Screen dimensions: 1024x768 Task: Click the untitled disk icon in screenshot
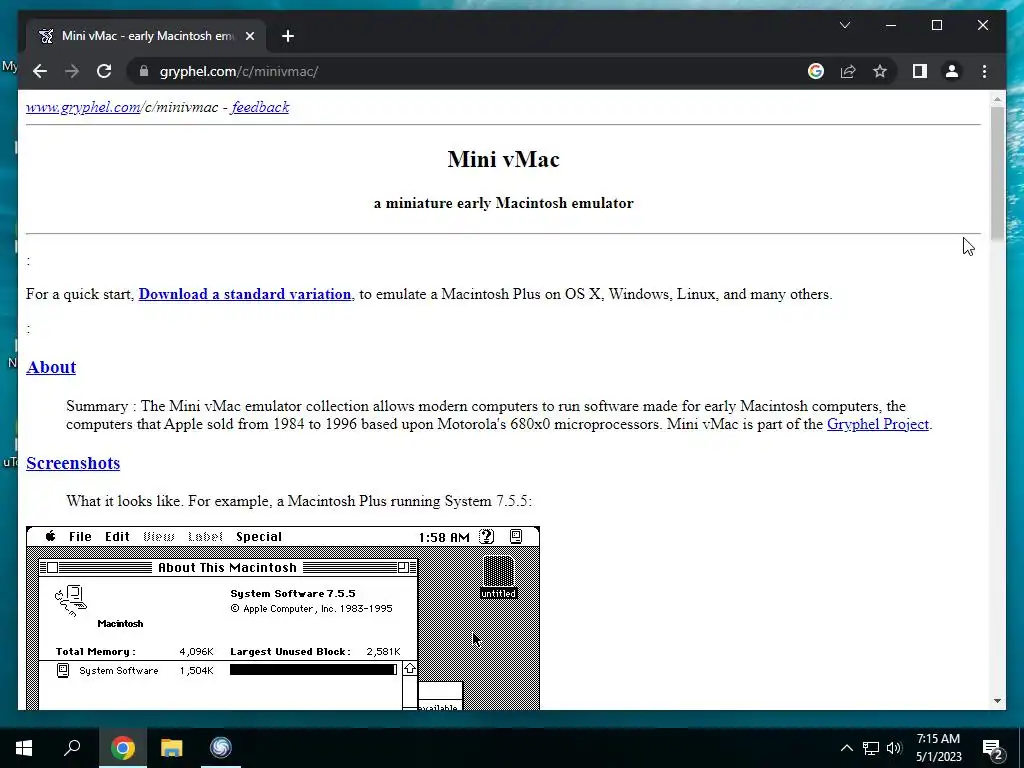[499, 577]
